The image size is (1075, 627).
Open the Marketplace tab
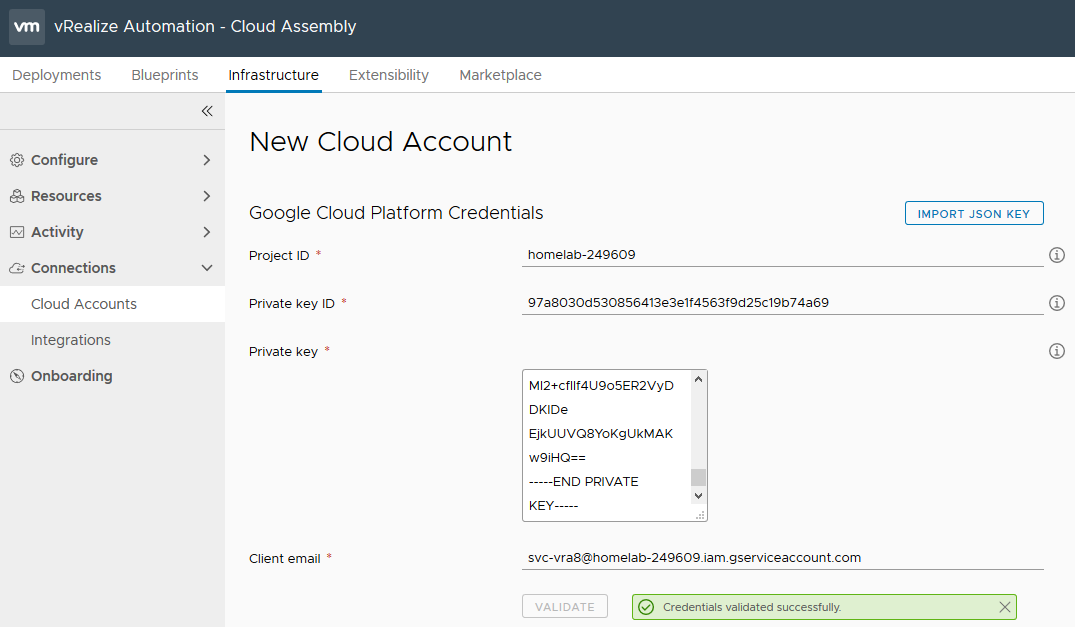click(500, 75)
